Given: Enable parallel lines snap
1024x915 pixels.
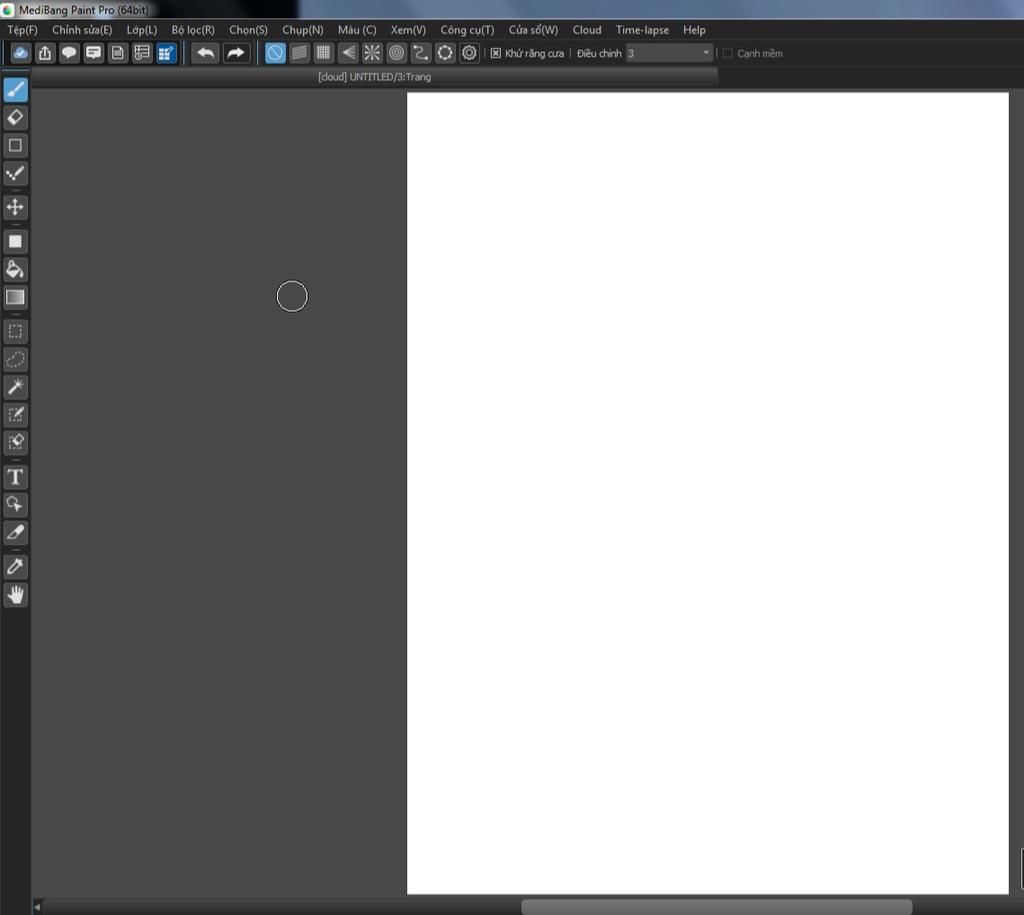Looking at the screenshot, I should click(x=299, y=53).
